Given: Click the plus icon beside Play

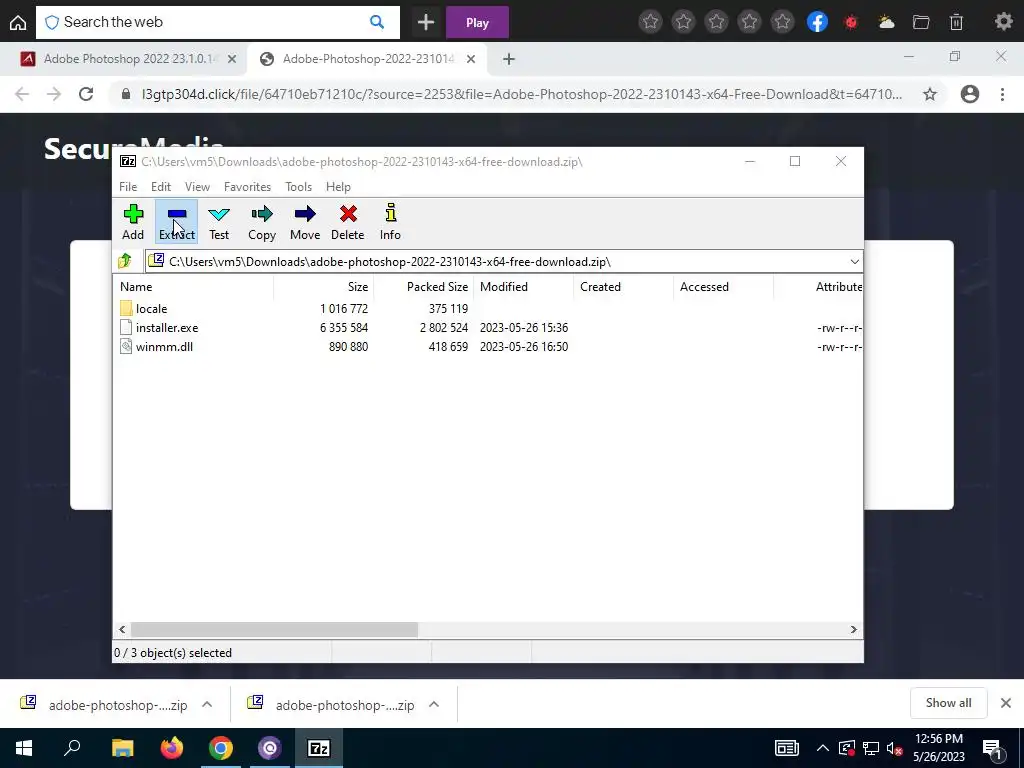Looking at the screenshot, I should point(426,22).
